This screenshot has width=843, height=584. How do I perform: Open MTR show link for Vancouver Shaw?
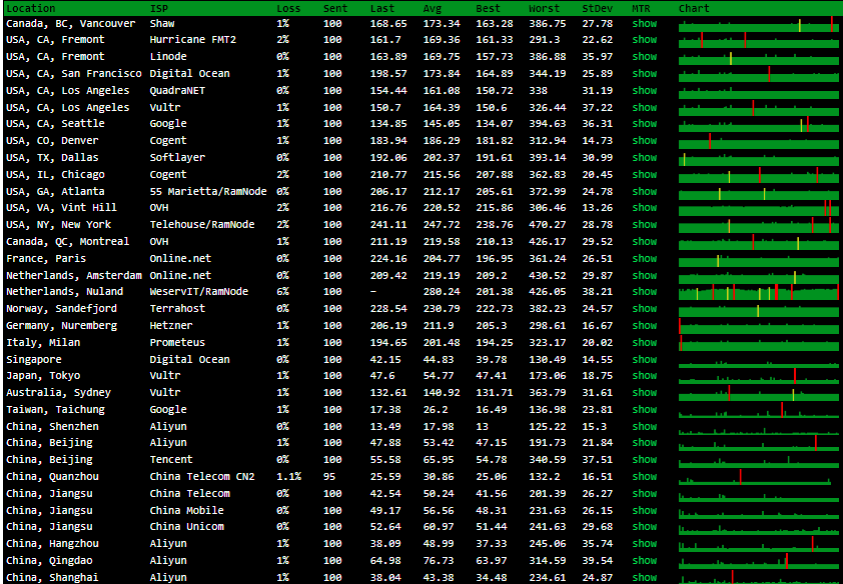tap(644, 24)
